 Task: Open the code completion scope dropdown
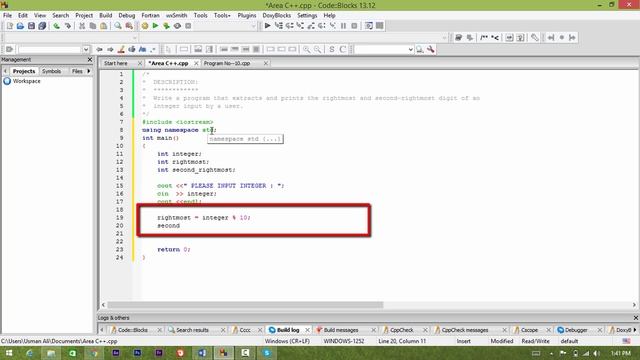(x=134, y=38)
